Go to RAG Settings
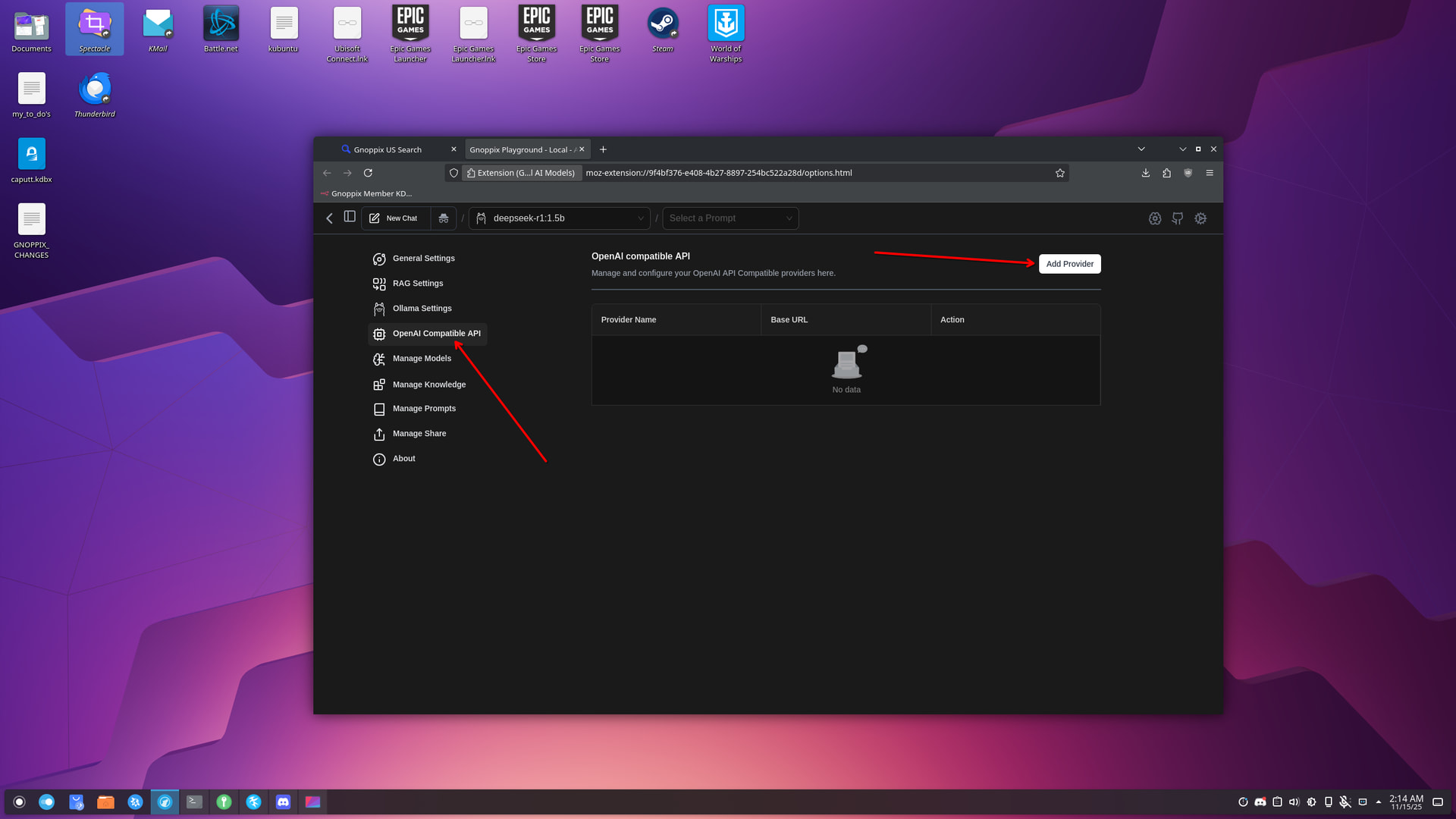1456x819 pixels. click(x=417, y=284)
